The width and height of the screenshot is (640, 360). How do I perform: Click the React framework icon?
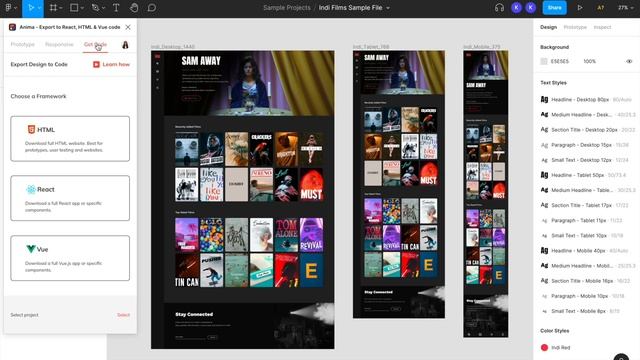click(31, 189)
